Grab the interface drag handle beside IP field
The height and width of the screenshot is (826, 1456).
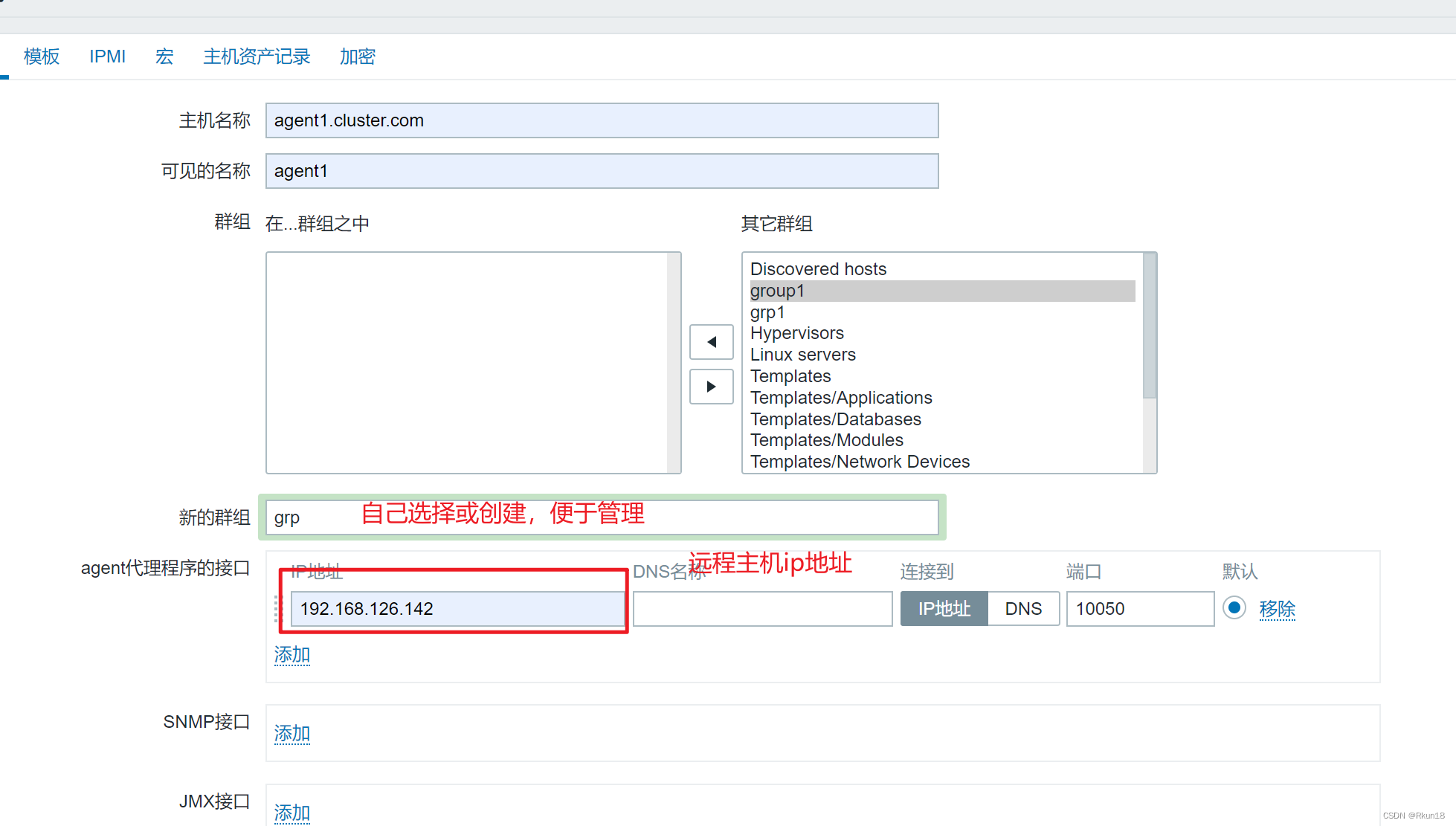(x=278, y=609)
